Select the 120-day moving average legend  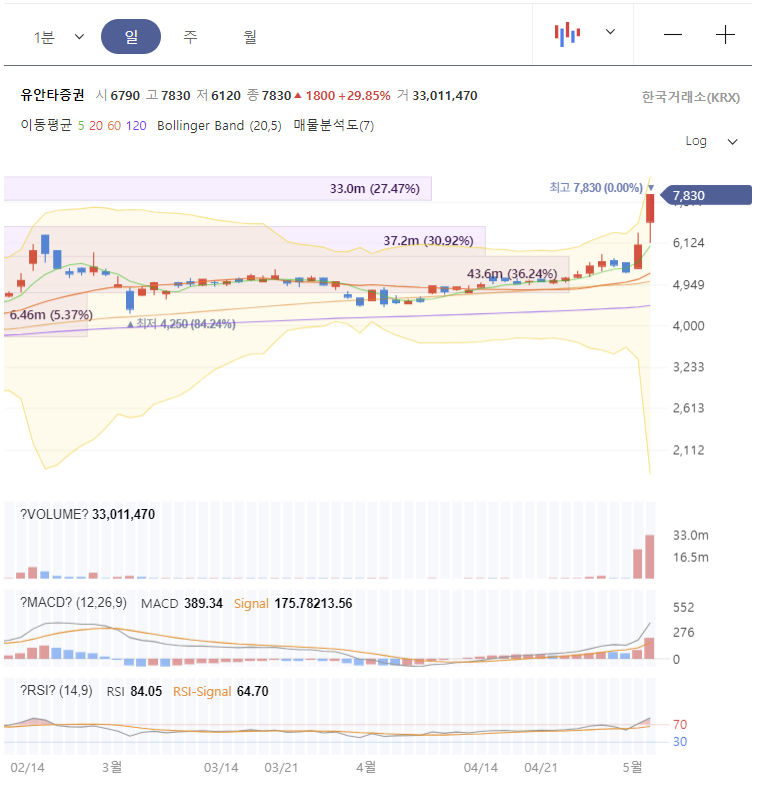point(136,126)
